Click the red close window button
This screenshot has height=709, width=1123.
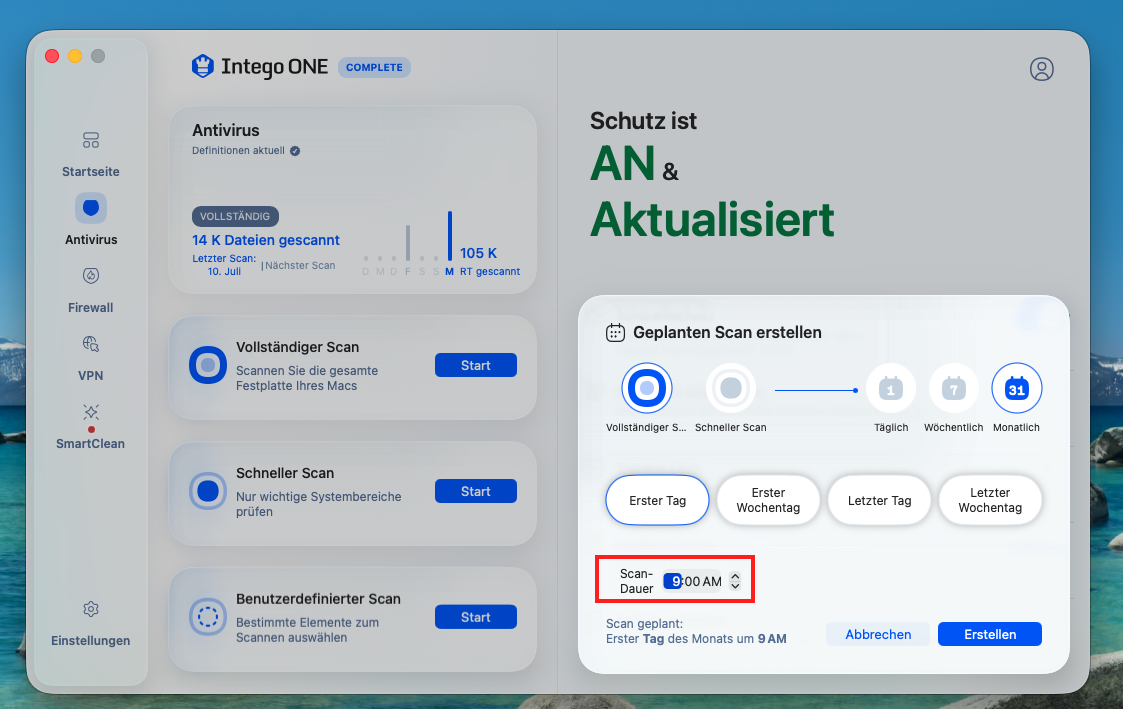52,56
